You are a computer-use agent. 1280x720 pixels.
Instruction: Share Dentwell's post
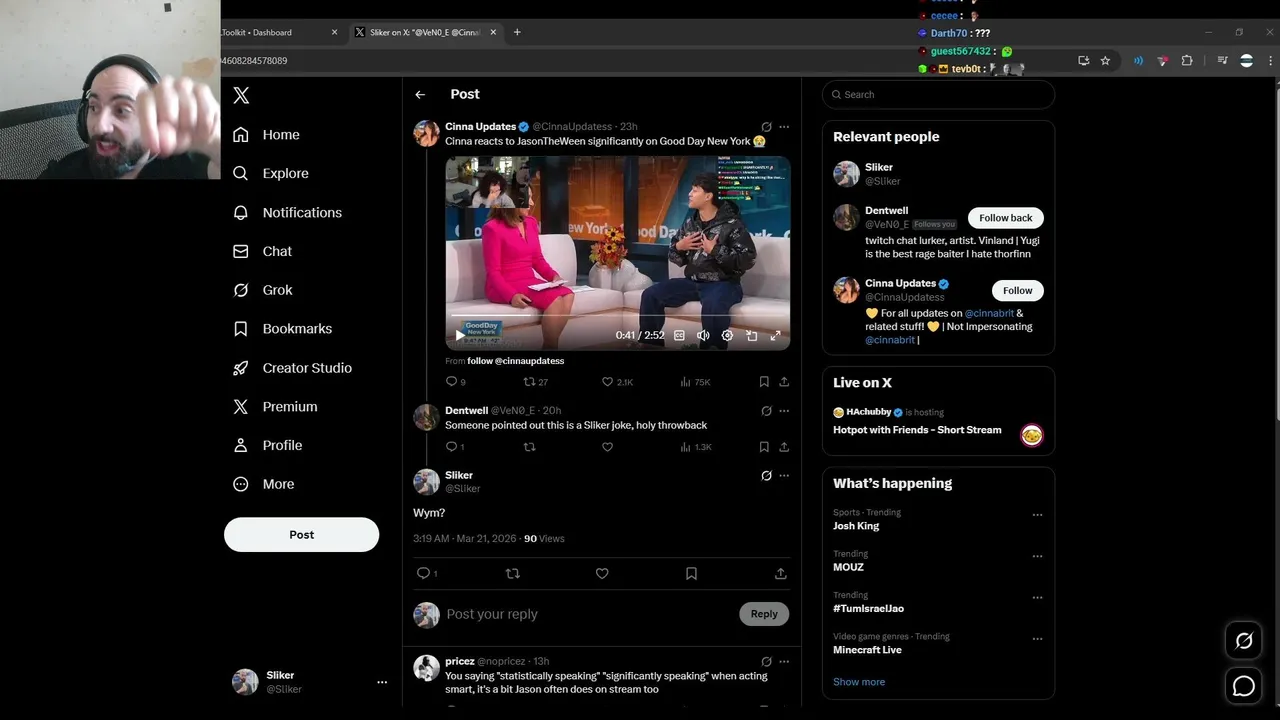(784, 447)
